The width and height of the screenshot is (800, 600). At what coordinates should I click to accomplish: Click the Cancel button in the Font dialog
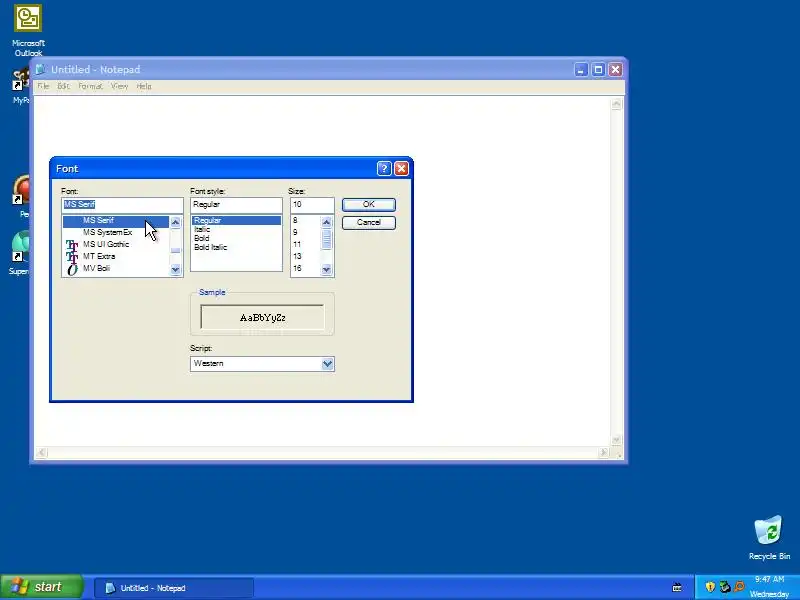coord(368,222)
